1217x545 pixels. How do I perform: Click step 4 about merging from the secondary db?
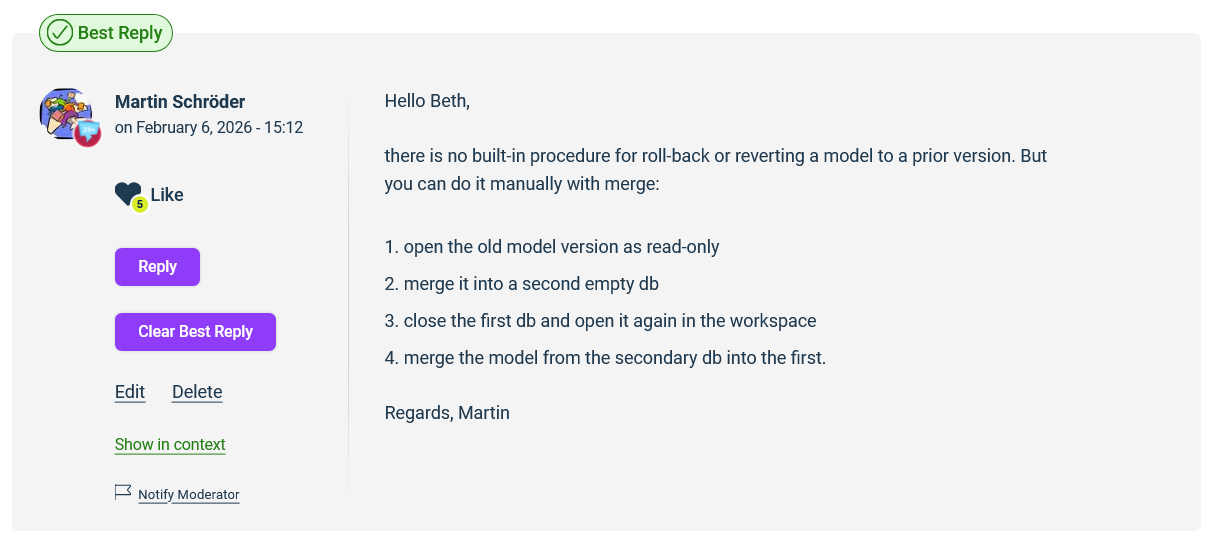click(605, 358)
